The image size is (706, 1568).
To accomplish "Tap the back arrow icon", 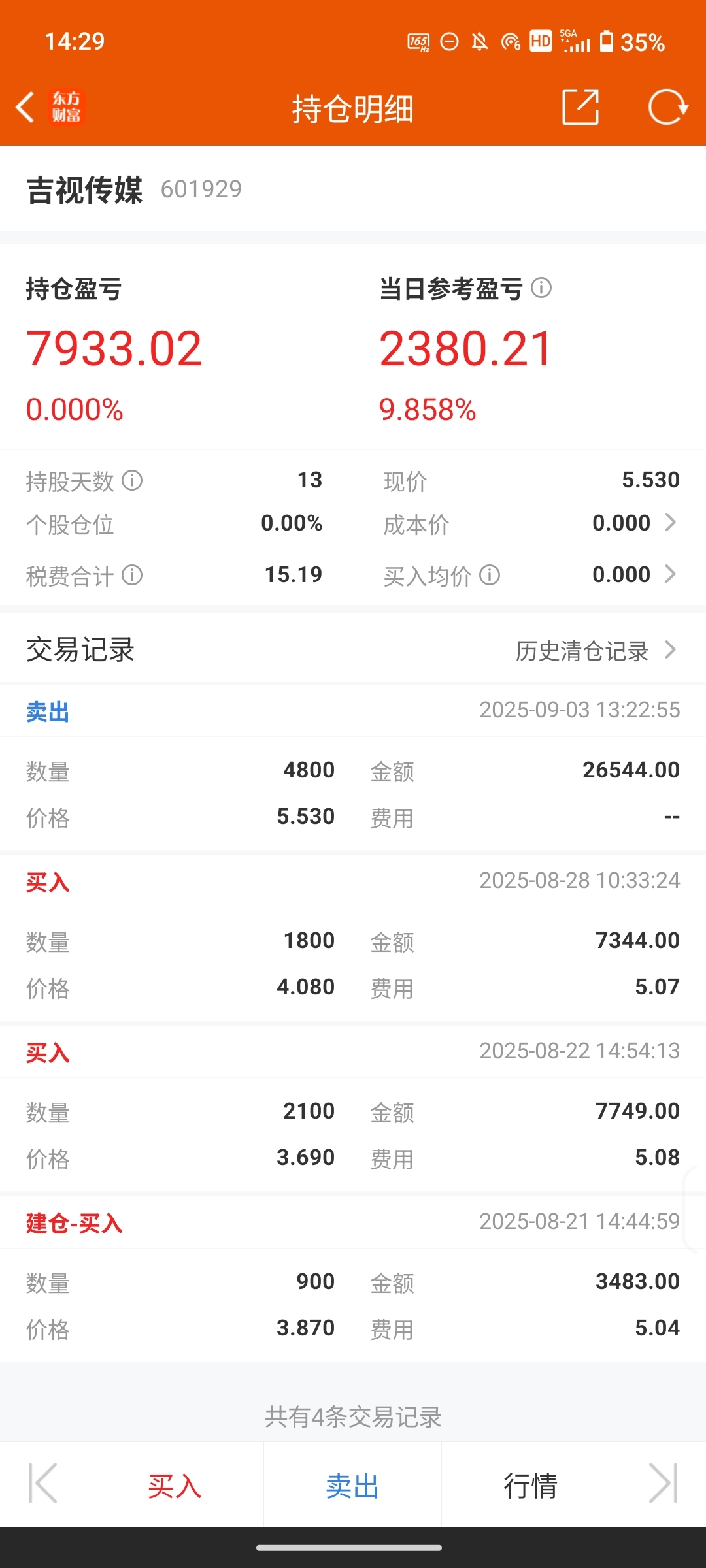I will [x=25, y=107].
